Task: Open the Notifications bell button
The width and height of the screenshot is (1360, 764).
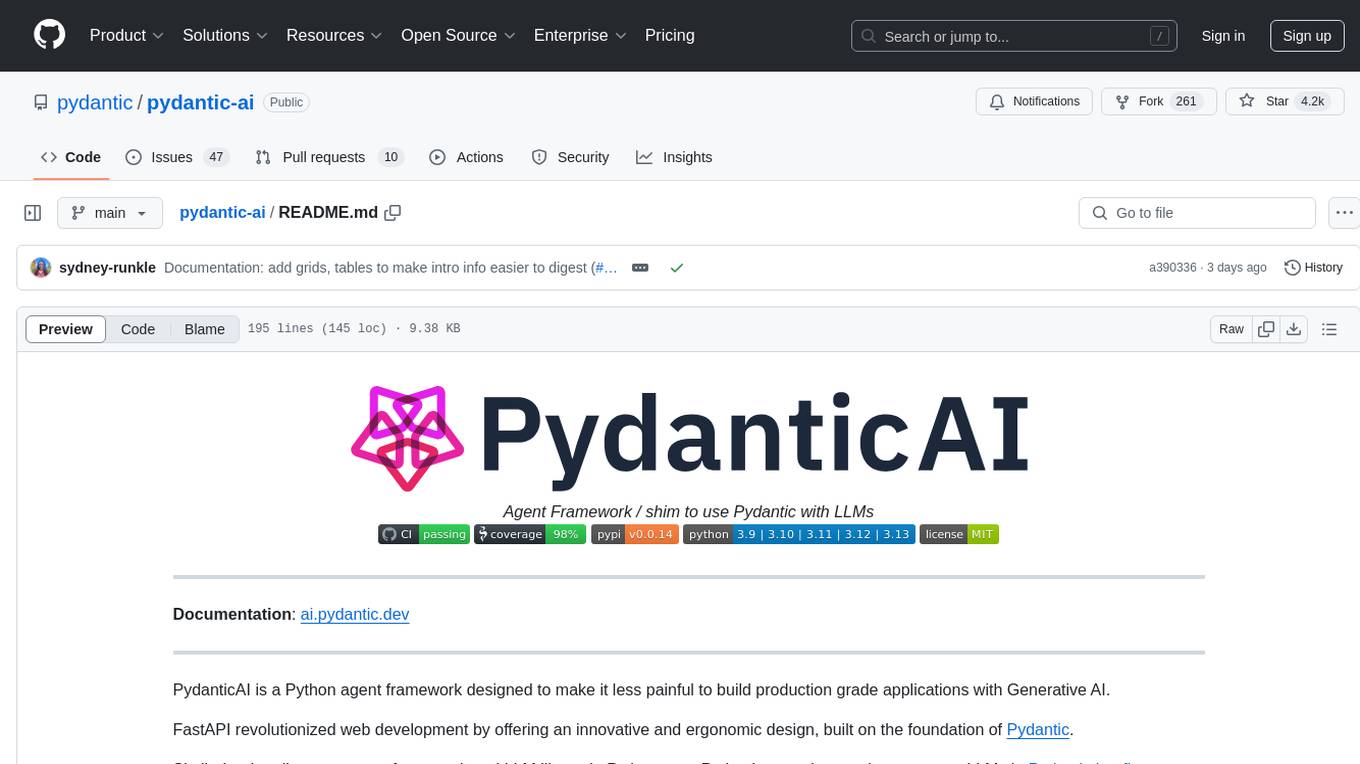Action: [x=1034, y=101]
